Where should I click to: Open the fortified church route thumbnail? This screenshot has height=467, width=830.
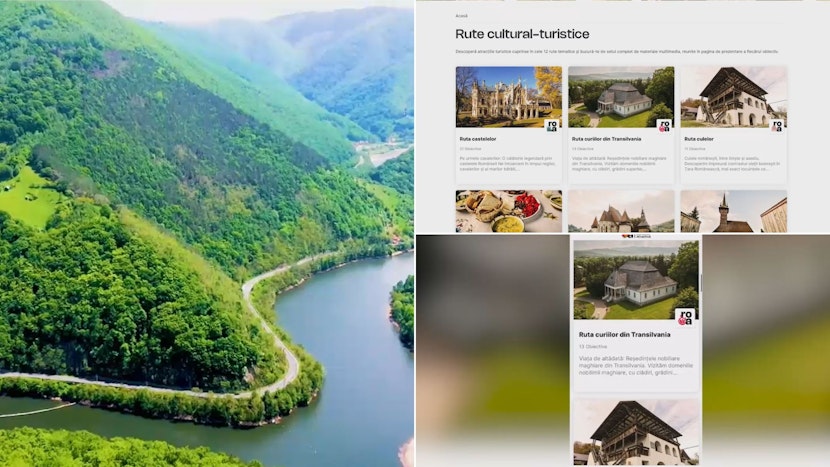point(621,211)
